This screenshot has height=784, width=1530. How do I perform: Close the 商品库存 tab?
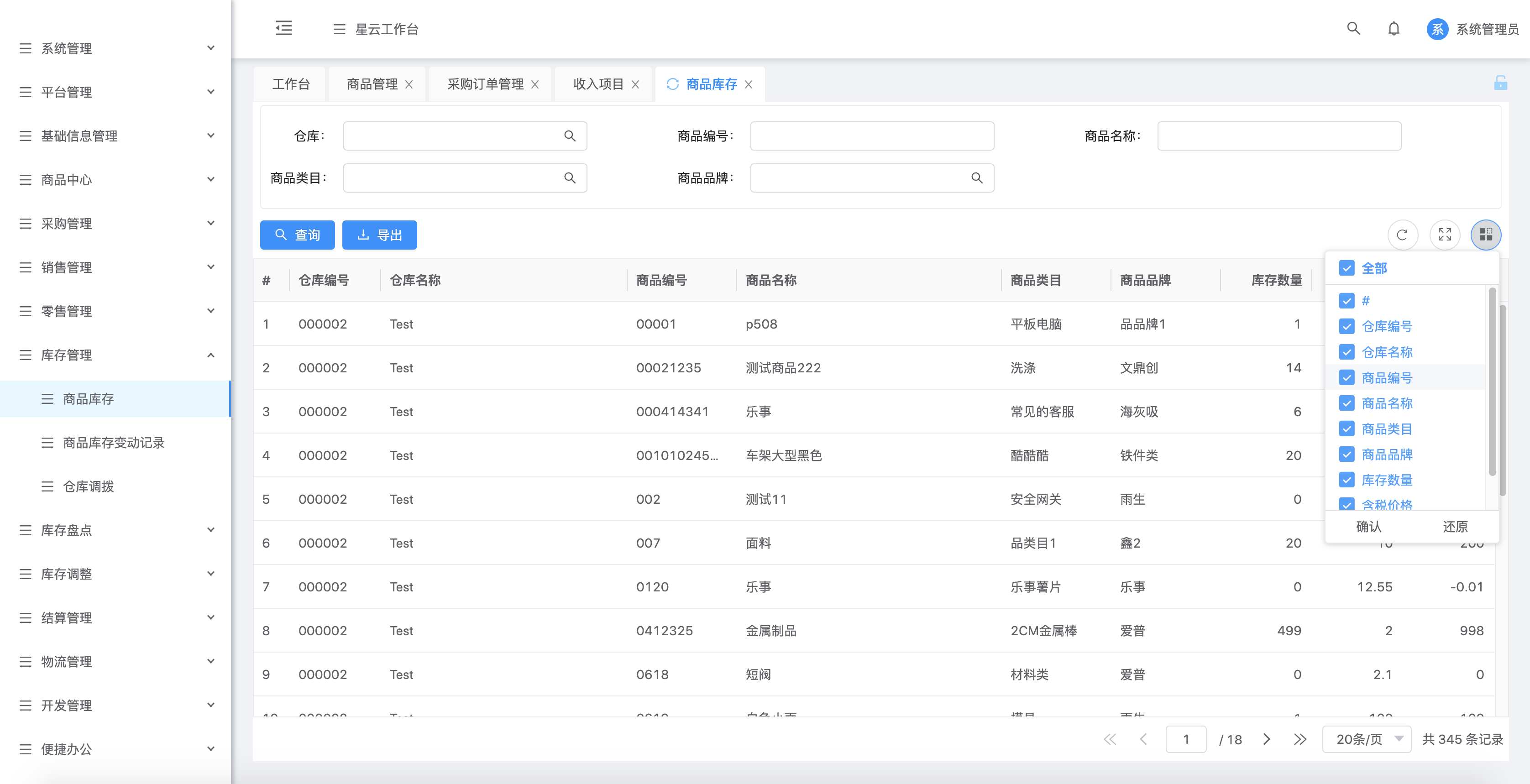749,84
